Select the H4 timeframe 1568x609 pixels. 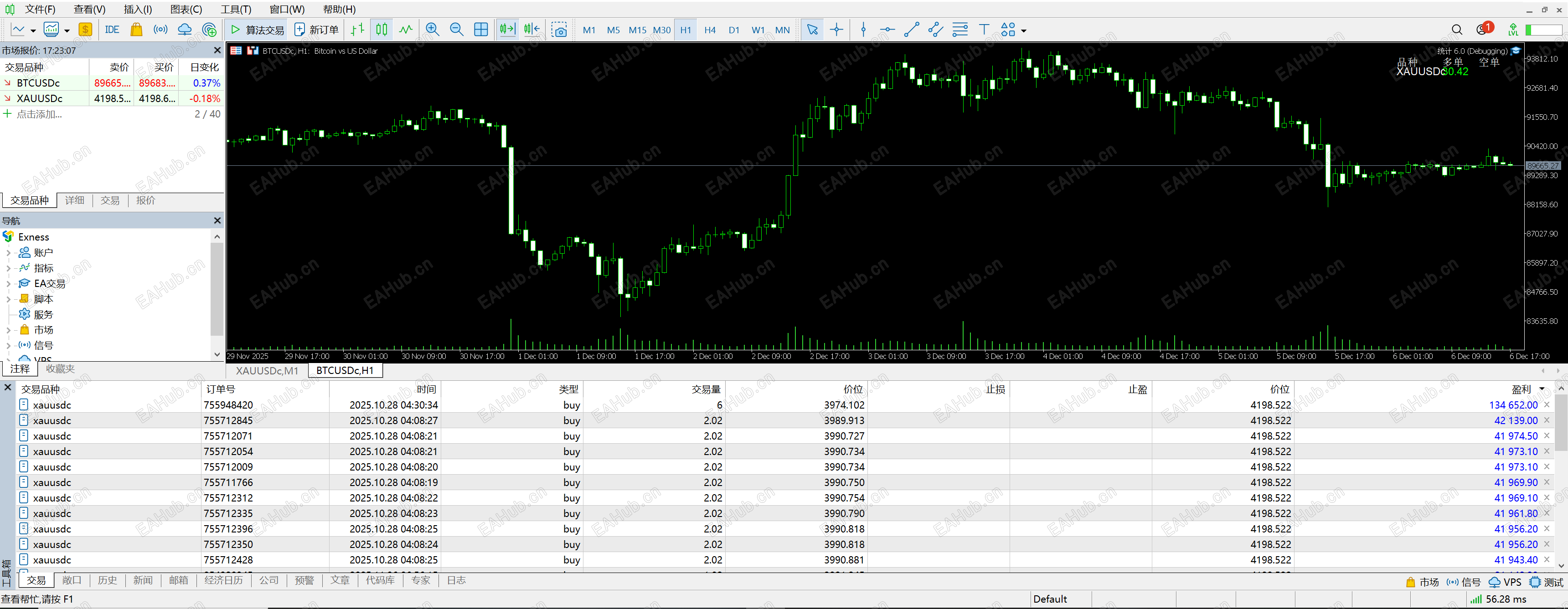[710, 30]
